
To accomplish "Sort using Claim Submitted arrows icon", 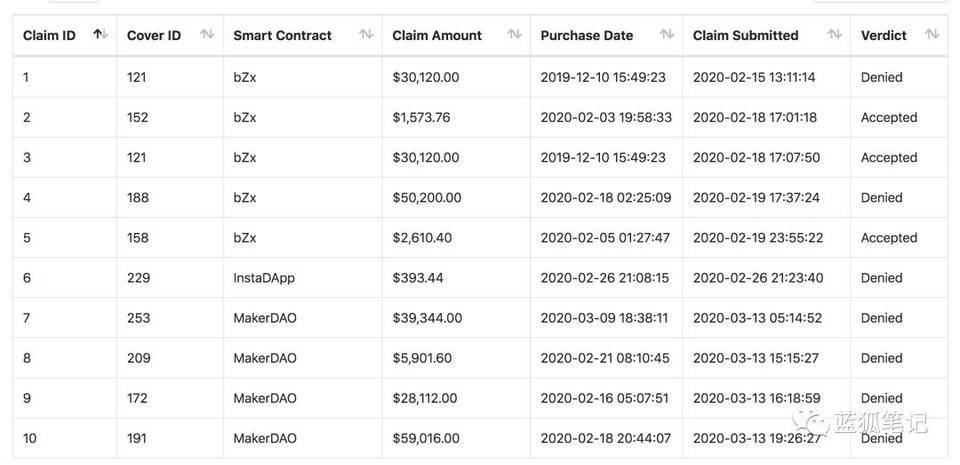I will coord(834,35).
